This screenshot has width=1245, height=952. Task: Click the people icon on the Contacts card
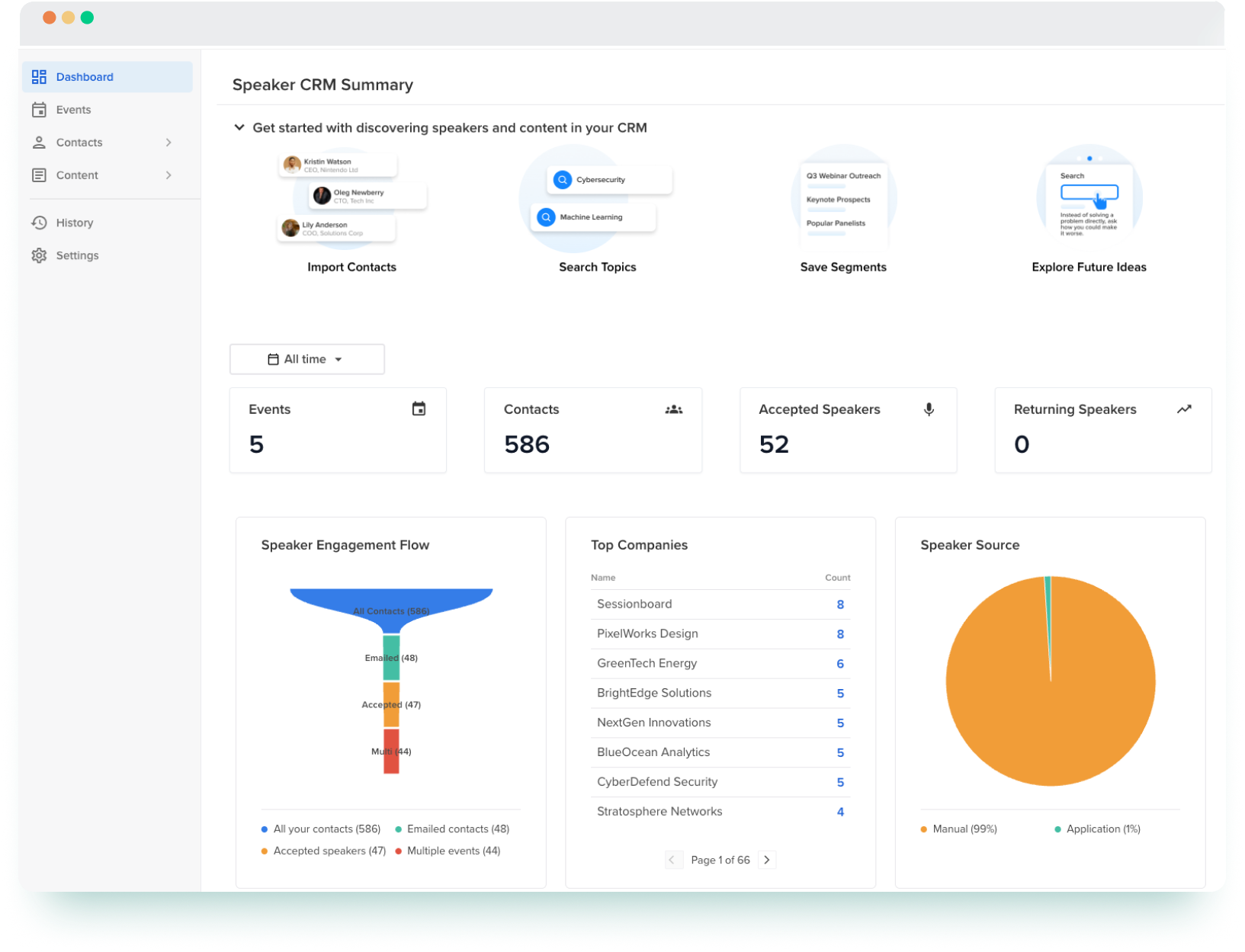(673, 409)
